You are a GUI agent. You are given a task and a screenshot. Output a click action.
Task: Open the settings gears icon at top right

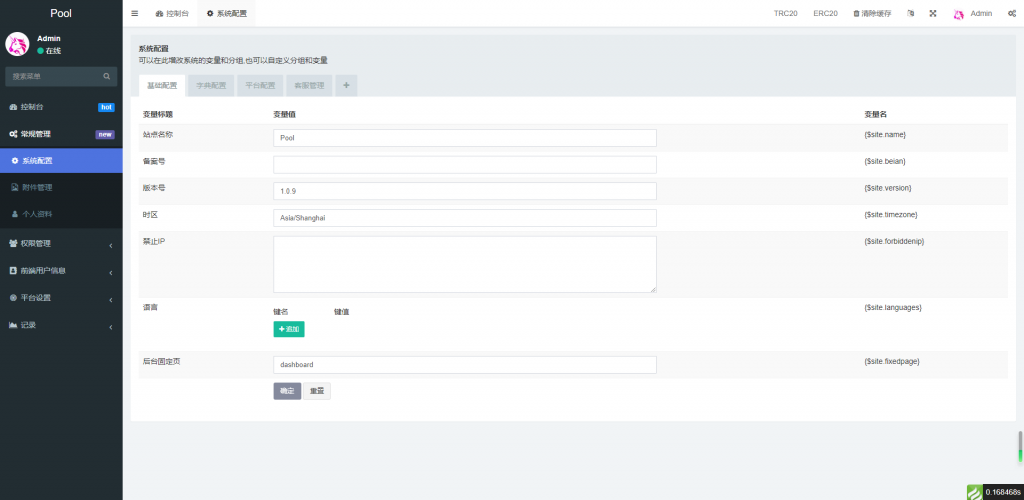click(1012, 13)
